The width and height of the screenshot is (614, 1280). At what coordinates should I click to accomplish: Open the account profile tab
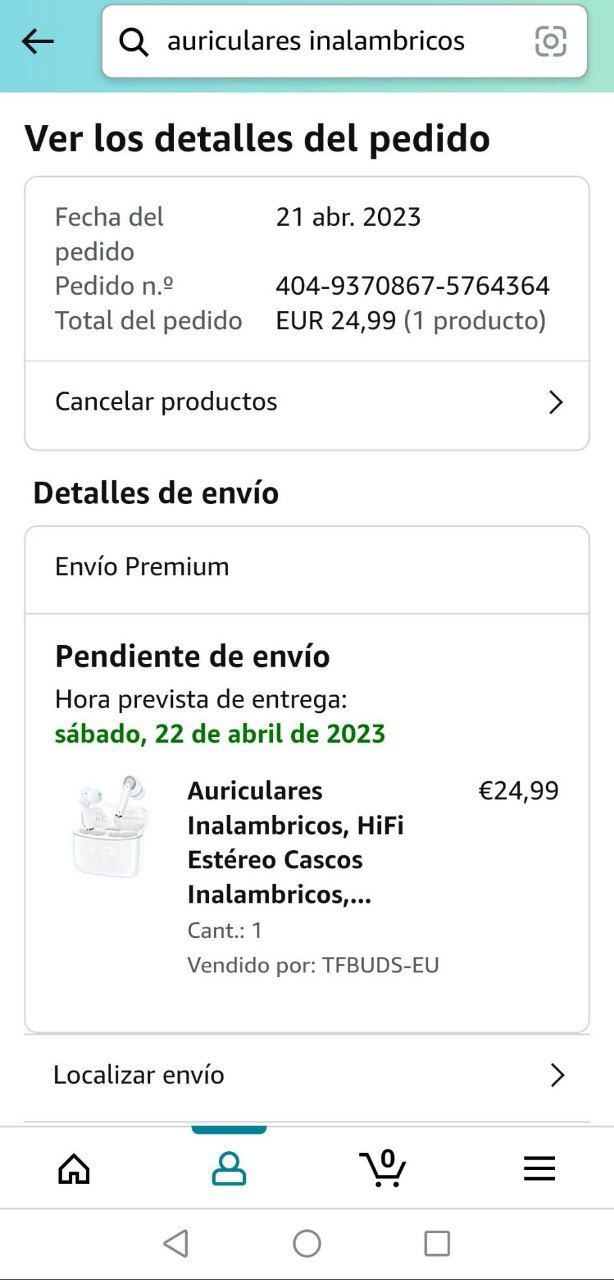[x=229, y=1168]
